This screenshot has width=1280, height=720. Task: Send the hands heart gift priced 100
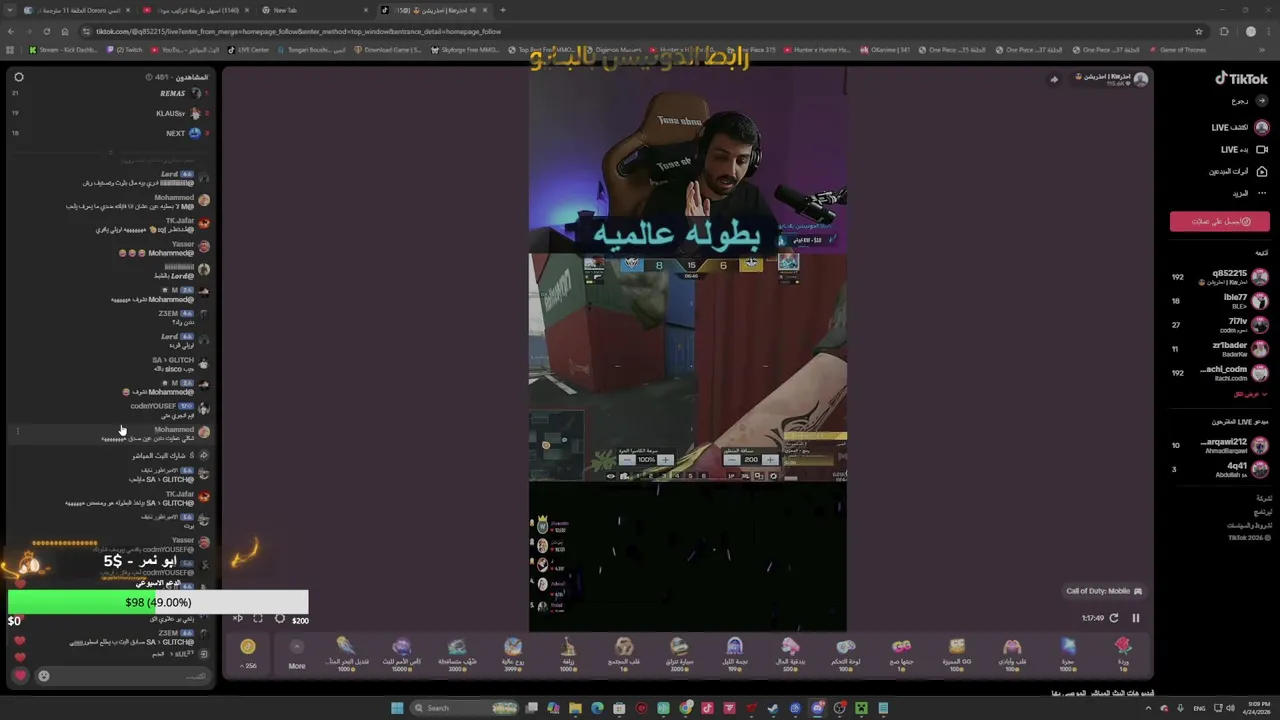coord(1012,653)
